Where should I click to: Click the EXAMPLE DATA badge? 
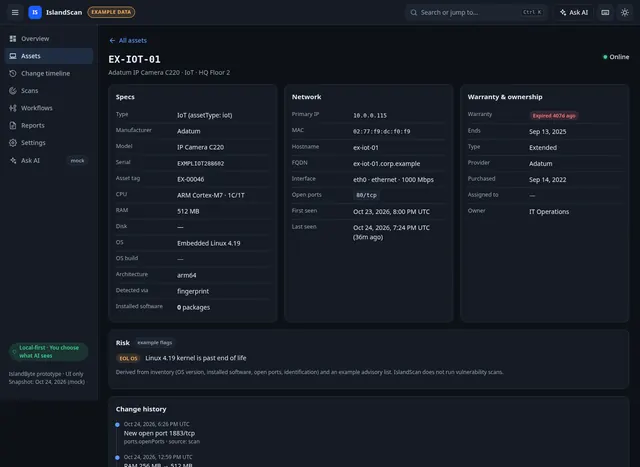[x=111, y=12]
